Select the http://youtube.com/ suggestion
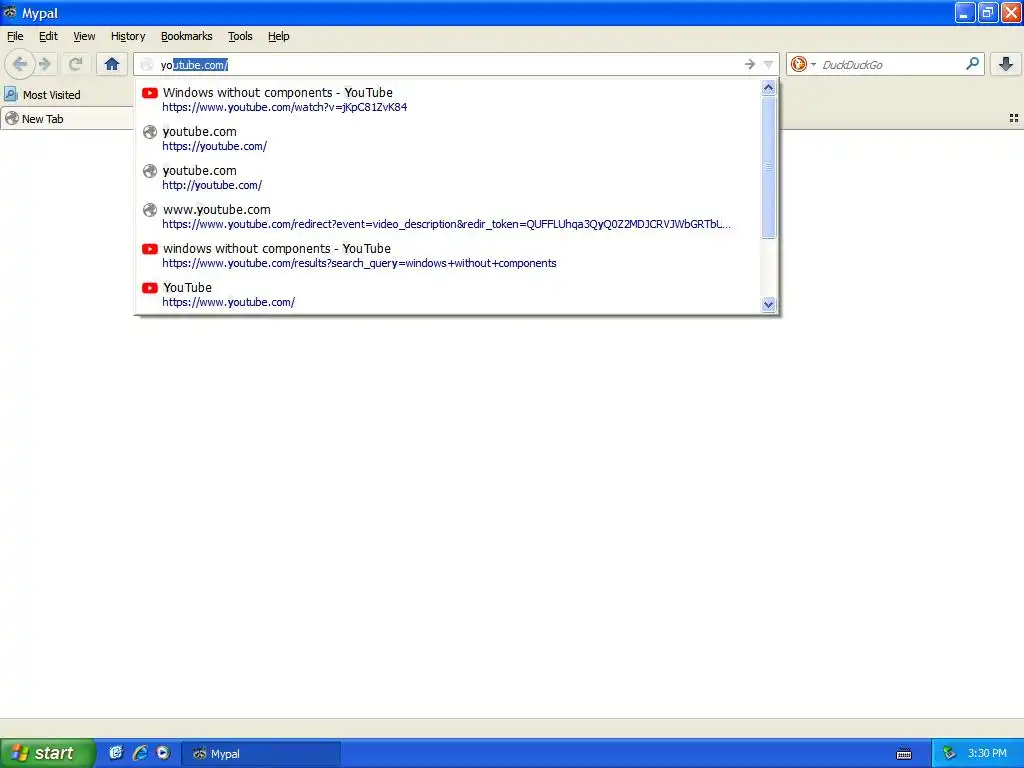The height and width of the screenshot is (768, 1024). pos(448,178)
